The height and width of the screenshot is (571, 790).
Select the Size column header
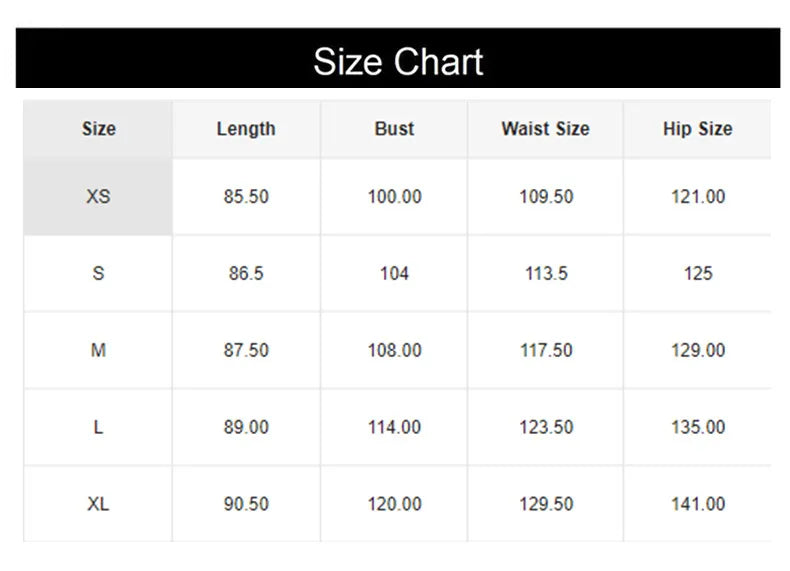98,129
